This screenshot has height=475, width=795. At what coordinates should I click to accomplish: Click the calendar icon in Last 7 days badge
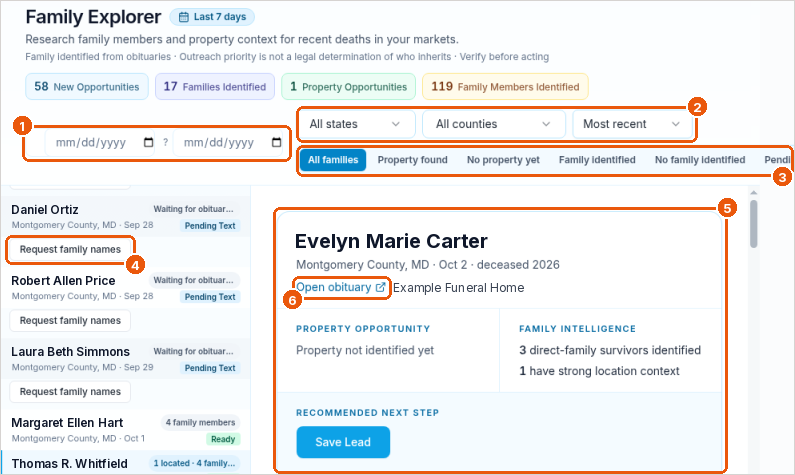(184, 17)
